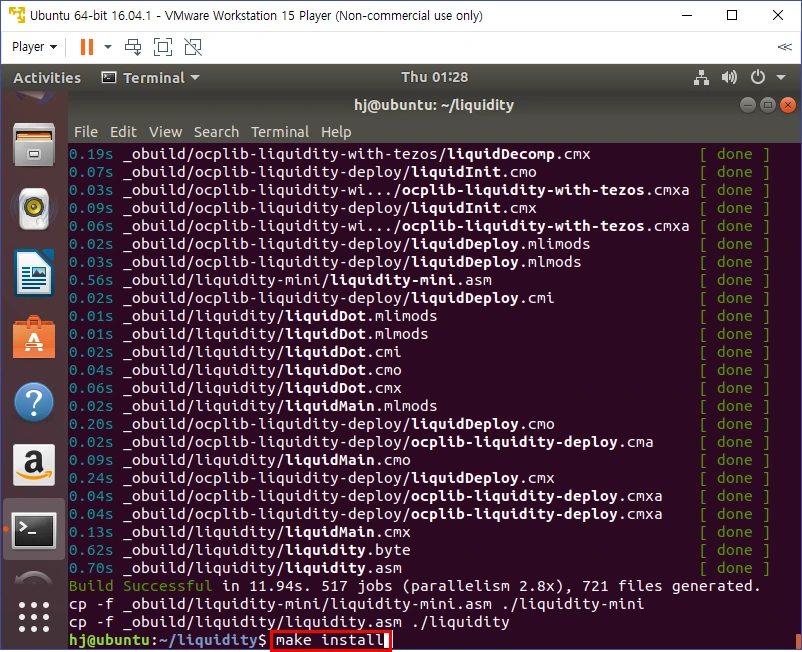Click the liquidMain.cmo build line

coord(419,460)
